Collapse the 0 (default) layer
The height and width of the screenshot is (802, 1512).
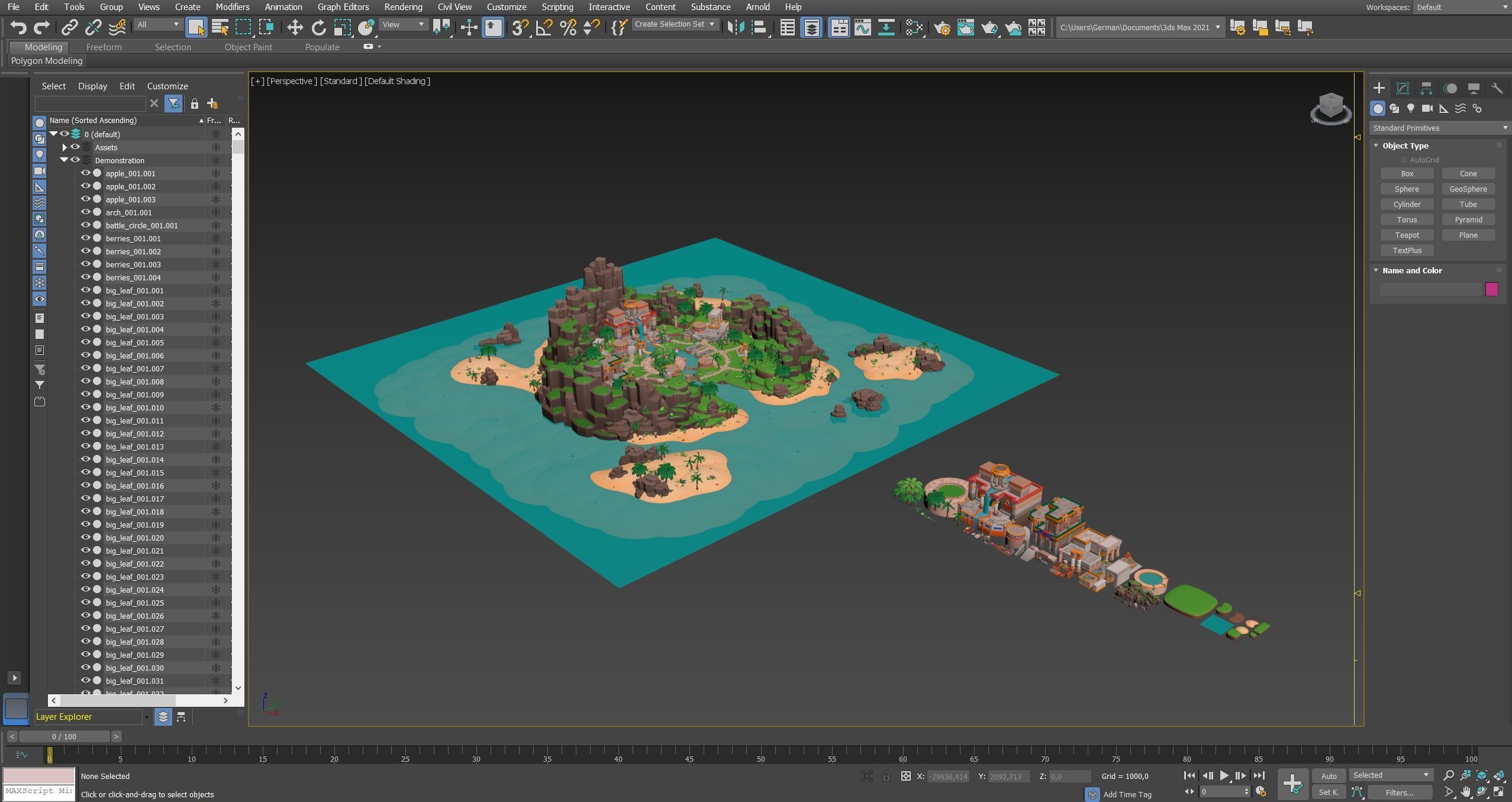point(53,134)
